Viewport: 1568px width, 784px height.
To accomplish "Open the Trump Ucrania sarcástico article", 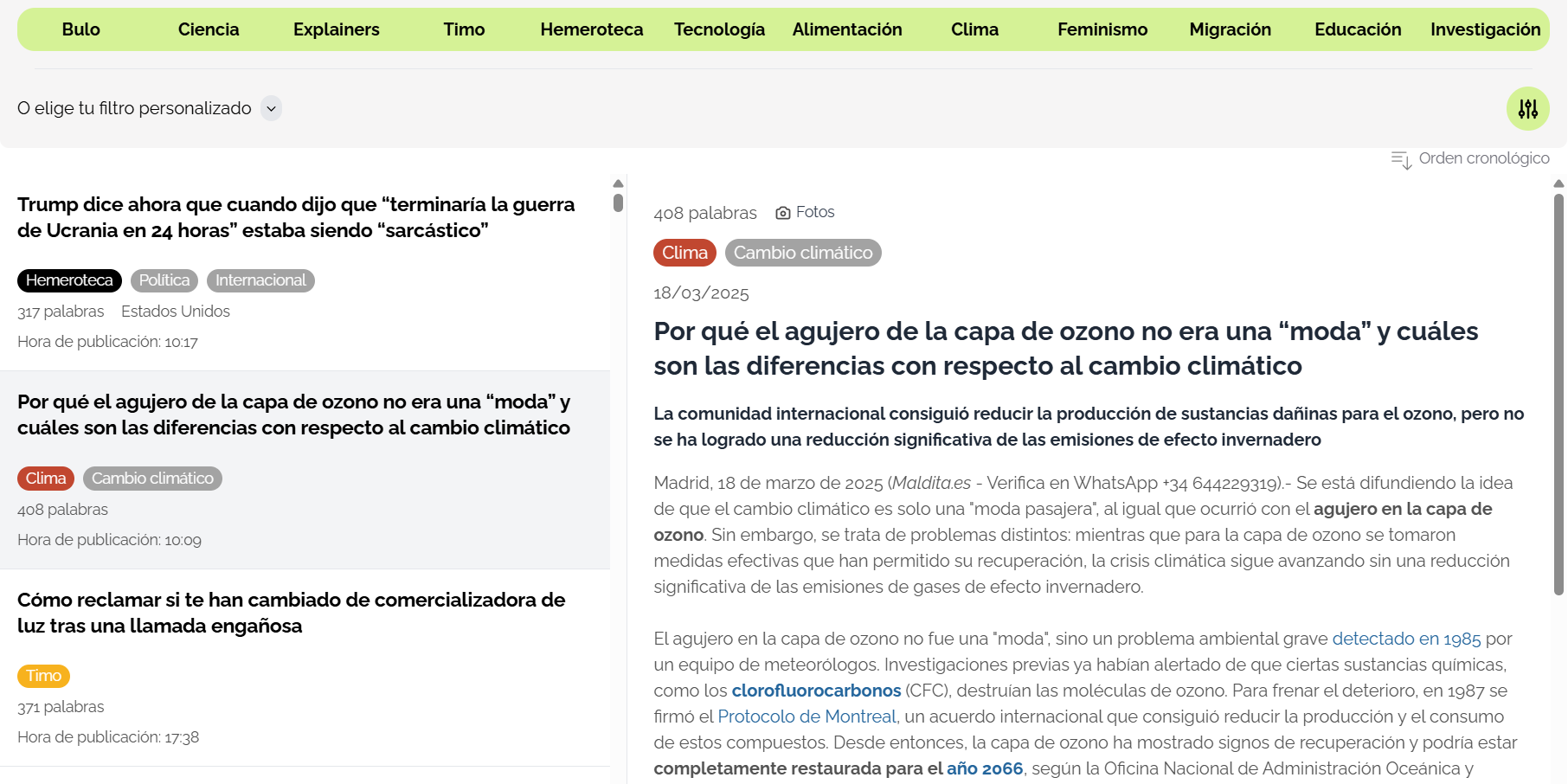I will pos(296,217).
